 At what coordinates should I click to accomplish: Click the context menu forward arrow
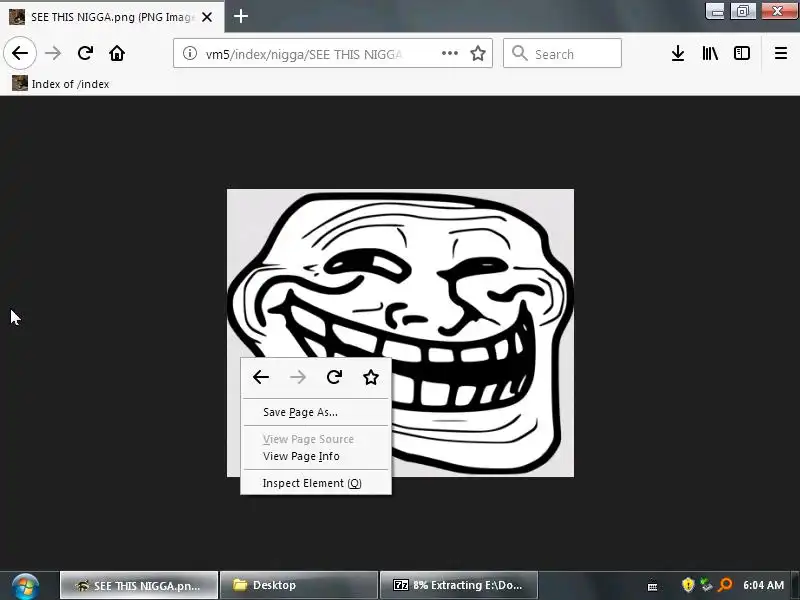pos(298,377)
